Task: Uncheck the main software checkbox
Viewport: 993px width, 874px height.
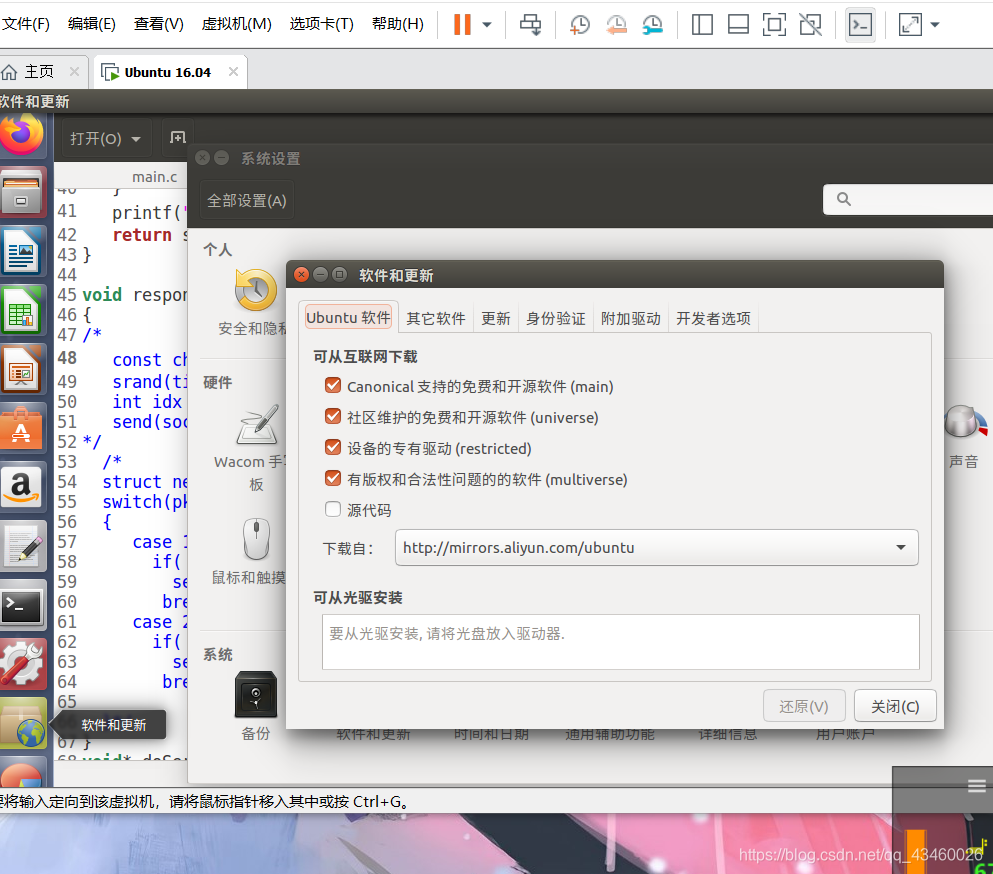Action: (x=333, y=385)
